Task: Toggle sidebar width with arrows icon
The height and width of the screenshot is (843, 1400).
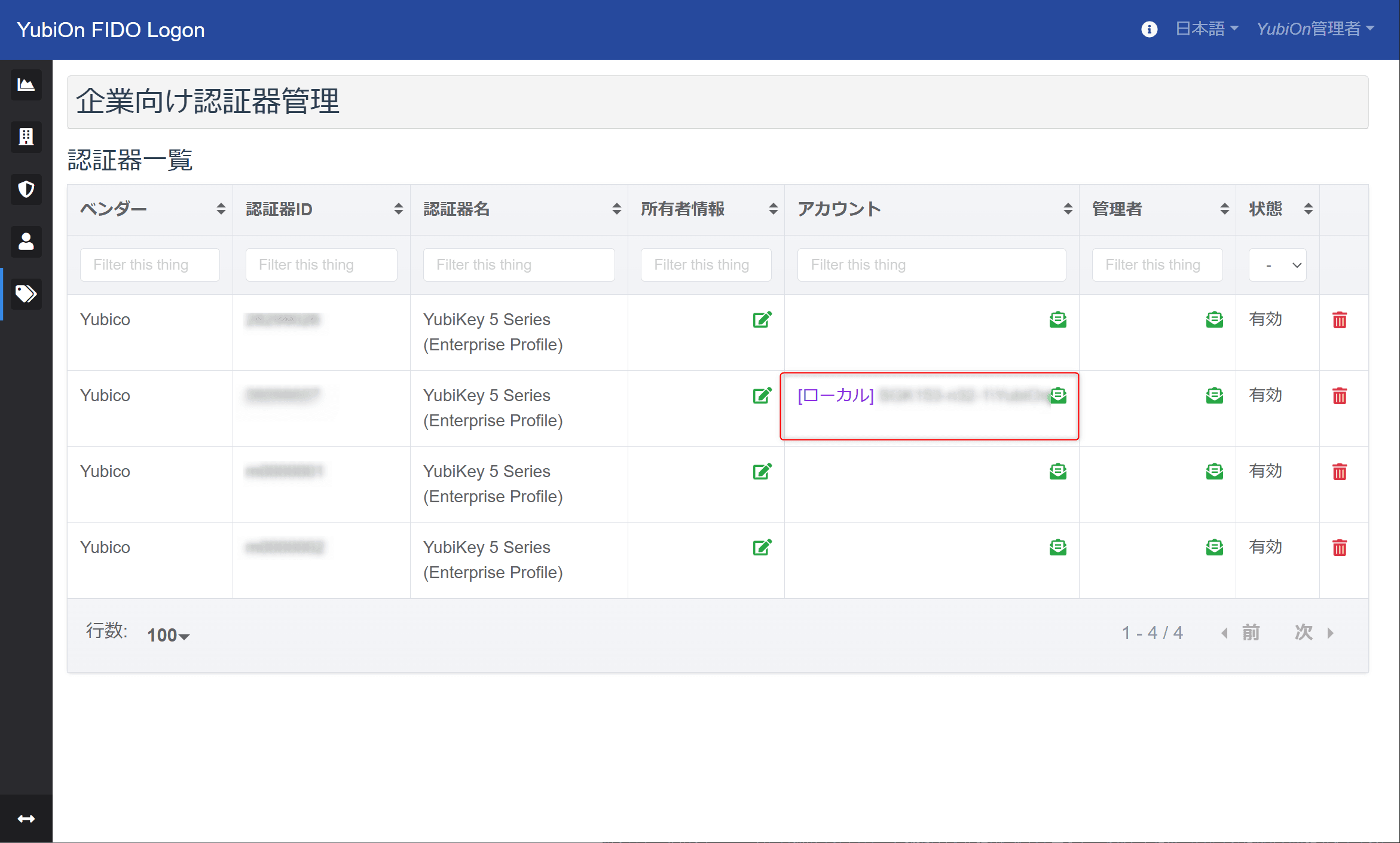Action: [26, 818]
